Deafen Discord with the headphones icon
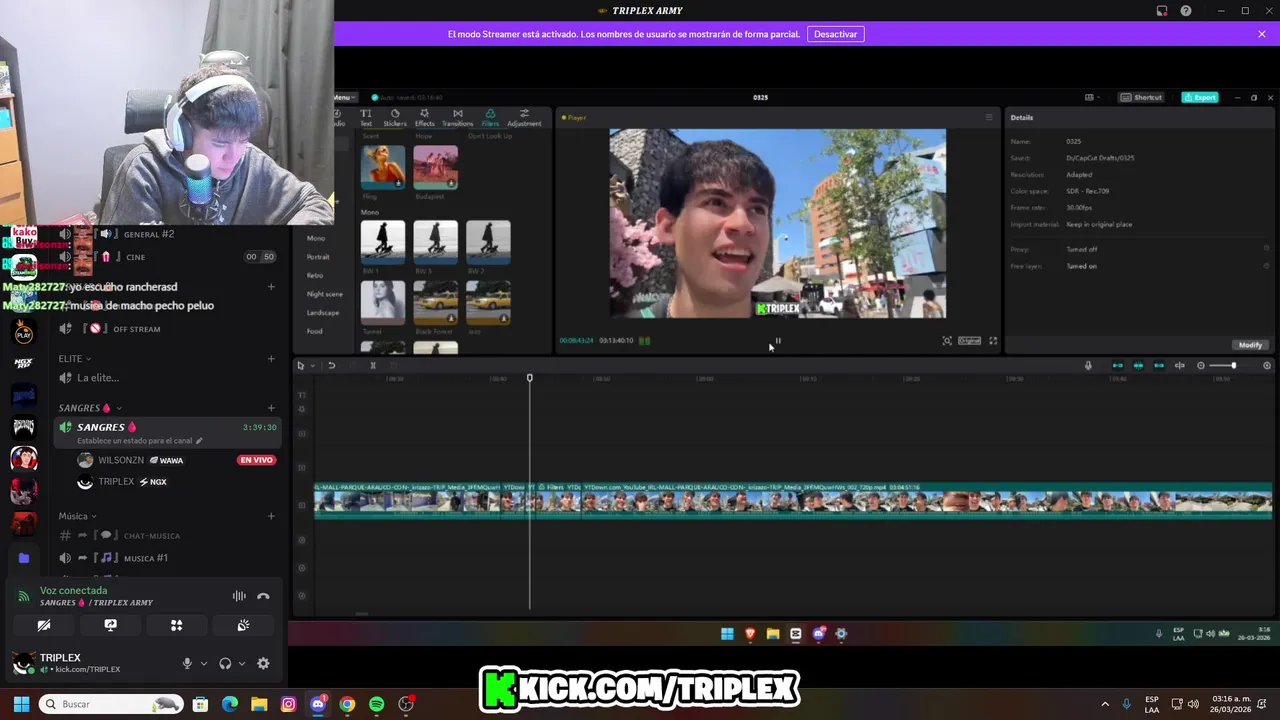The image size is (1280, 720). [x=225, y=663]
